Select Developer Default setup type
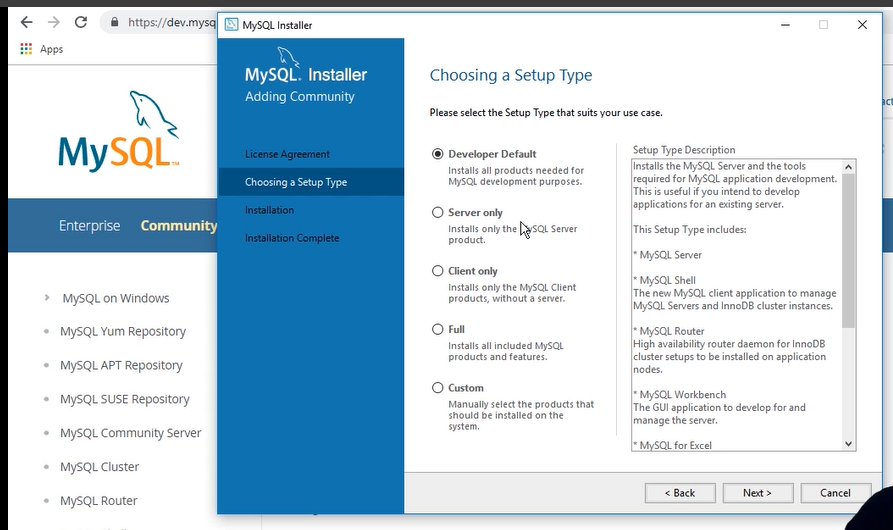 pyautogui.click(x=437, y=154)
